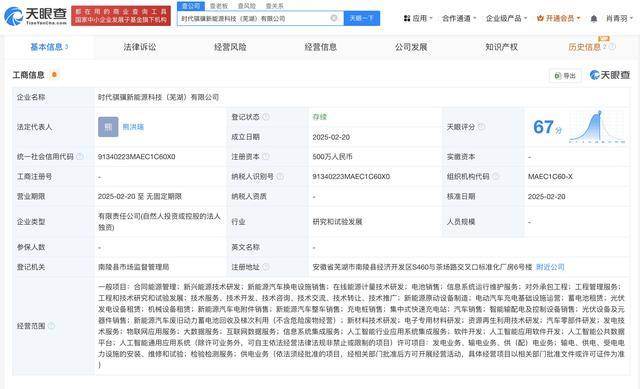Open the legal representative name link
Viewport: 640px width, 389px height.
pyautogui.click(x=133, y=127)
